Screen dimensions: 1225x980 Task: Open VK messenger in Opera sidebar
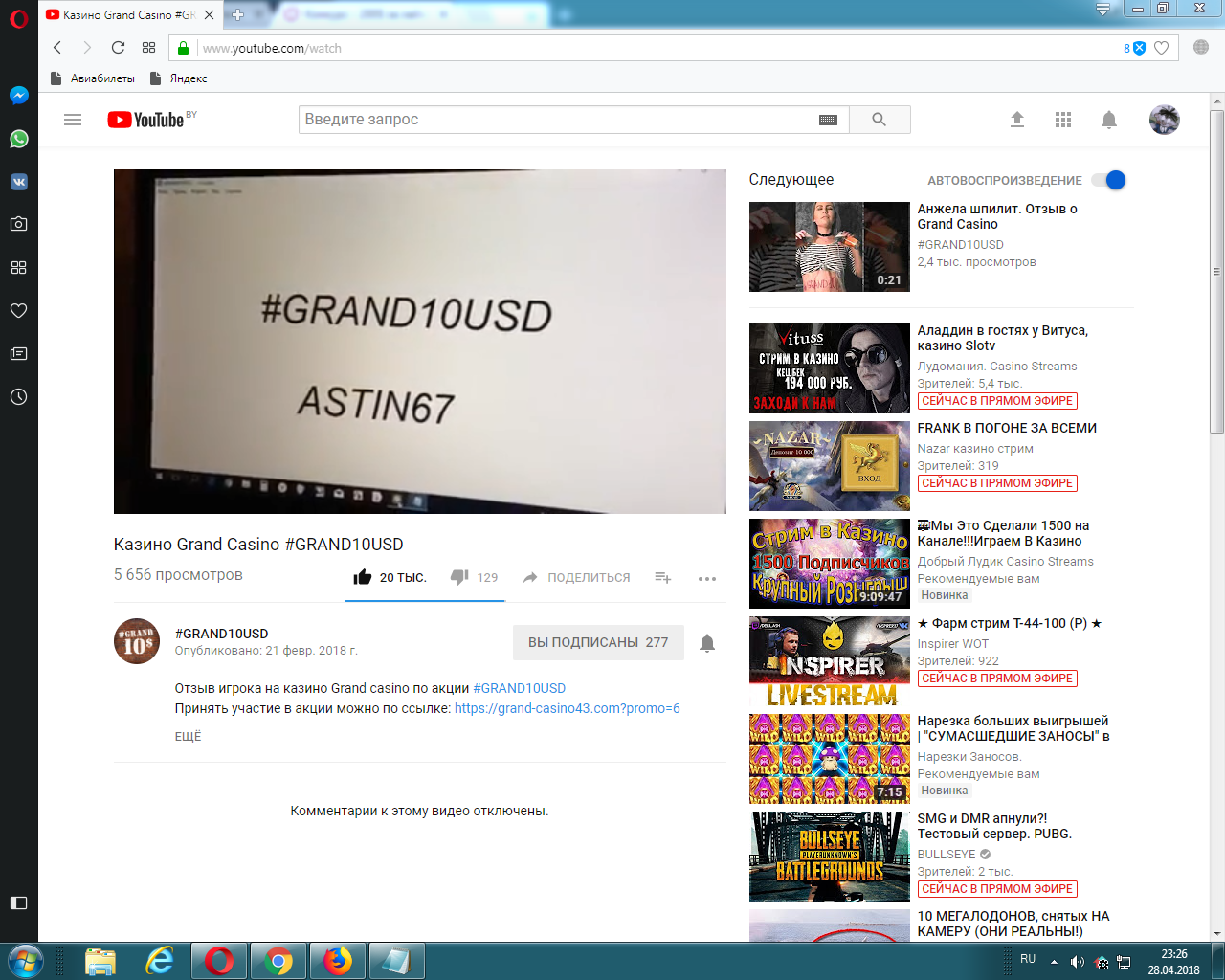pyautogui.click(x=19, y=182)
